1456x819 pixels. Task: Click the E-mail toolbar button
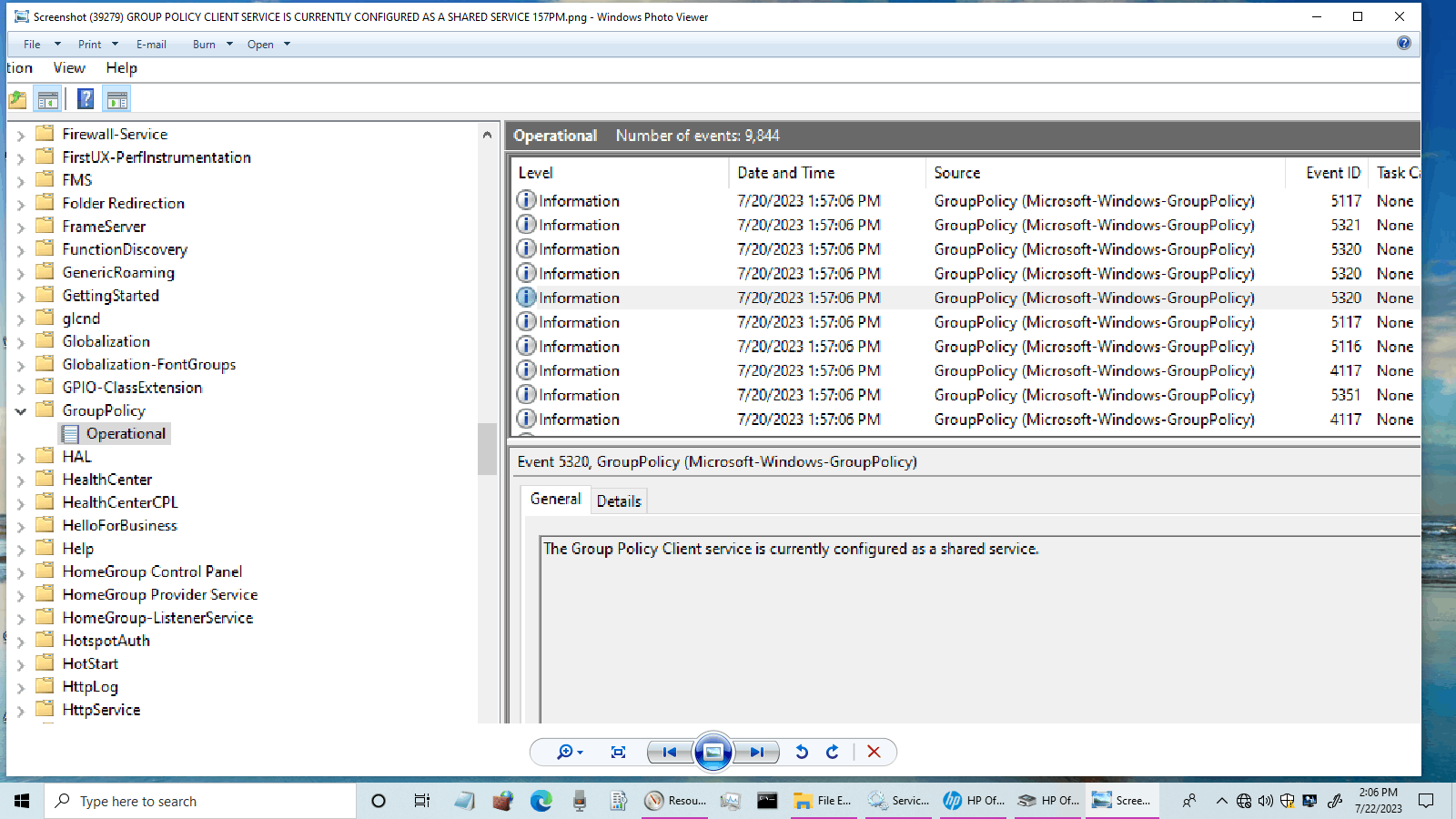click(151, 44)
